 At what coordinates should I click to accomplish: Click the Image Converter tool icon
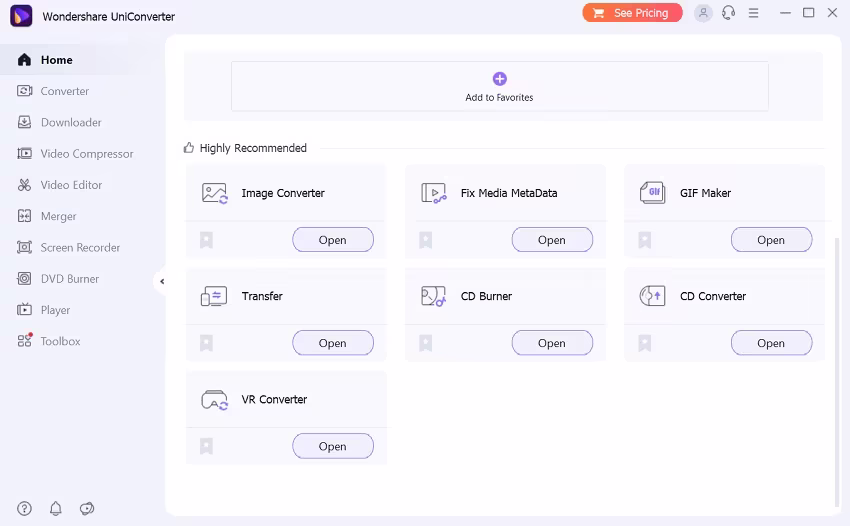215,193
